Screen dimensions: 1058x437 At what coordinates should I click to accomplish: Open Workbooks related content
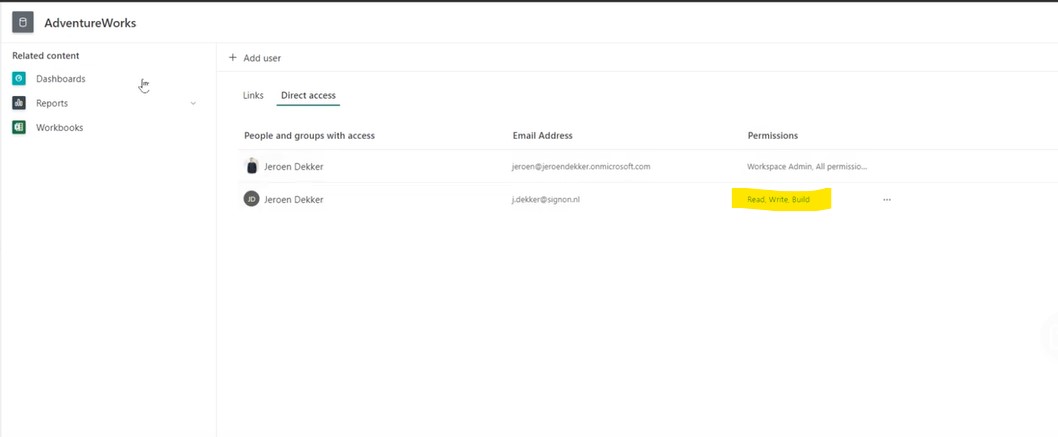(59, 128)
